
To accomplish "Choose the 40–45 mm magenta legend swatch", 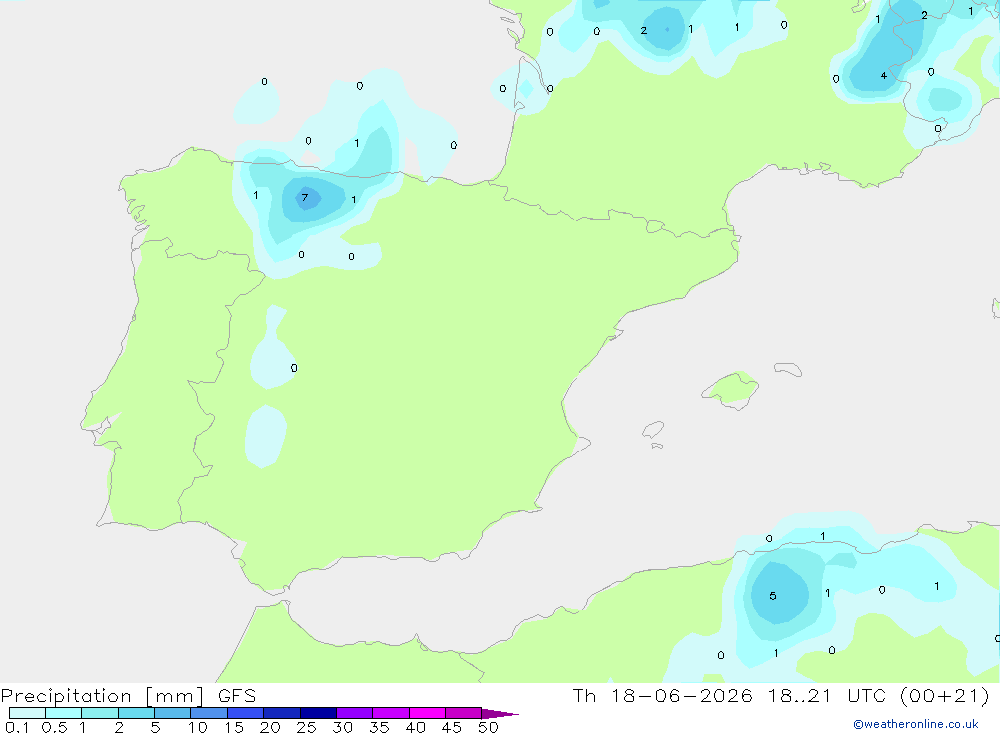I will (427, 713).
